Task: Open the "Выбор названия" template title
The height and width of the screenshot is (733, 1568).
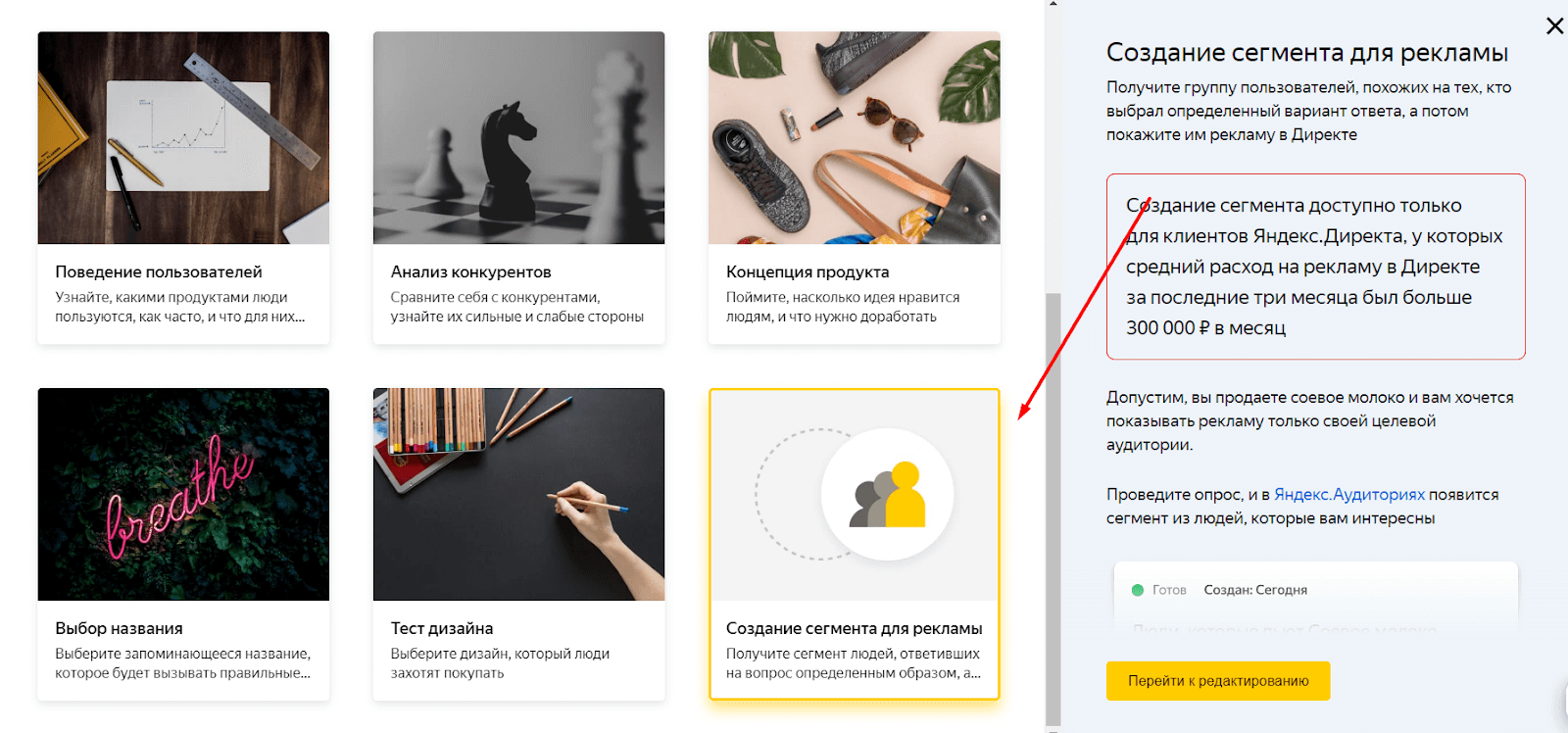Action: coord(119,628)
